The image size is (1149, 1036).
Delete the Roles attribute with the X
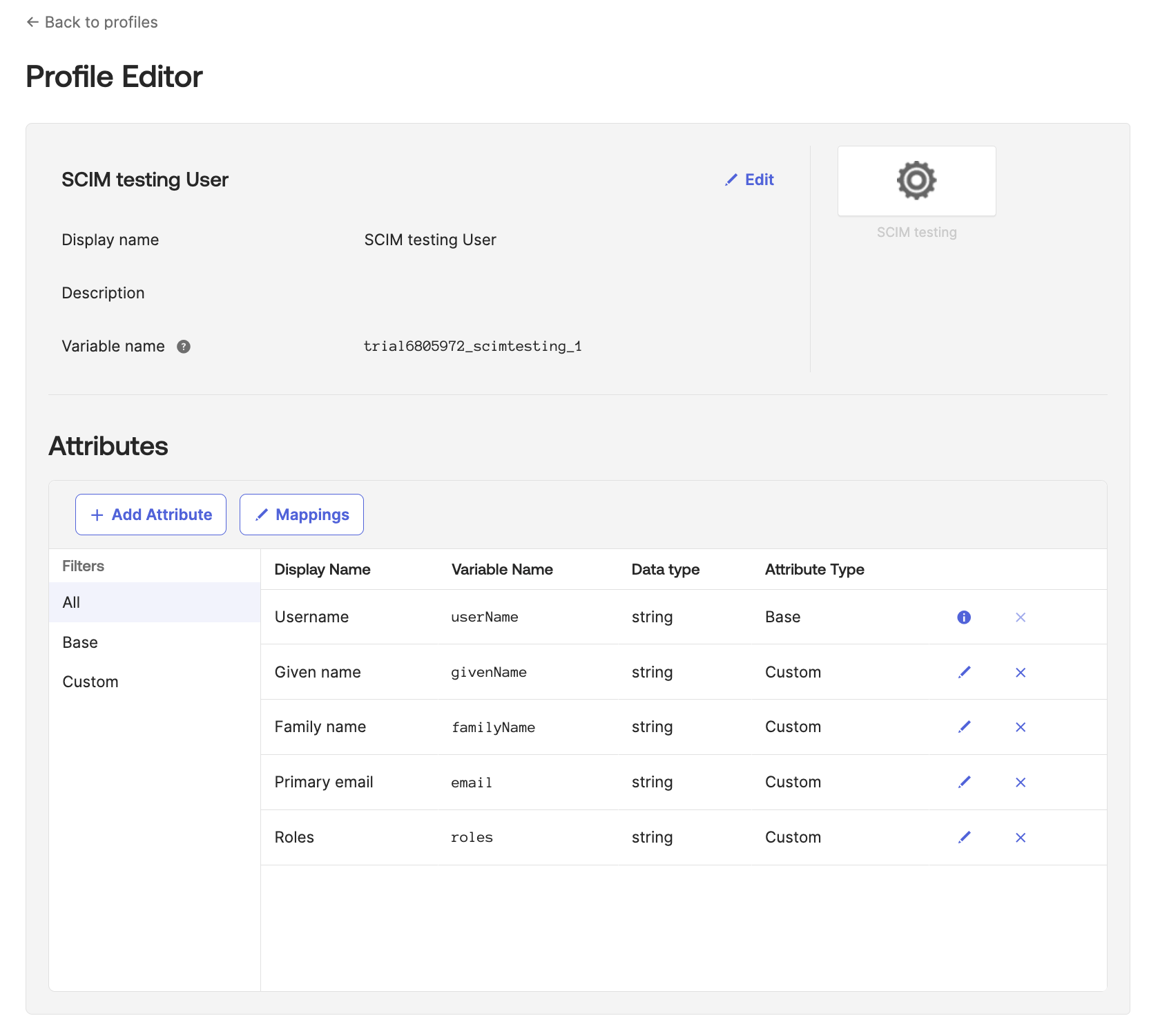click(1020, 837)
